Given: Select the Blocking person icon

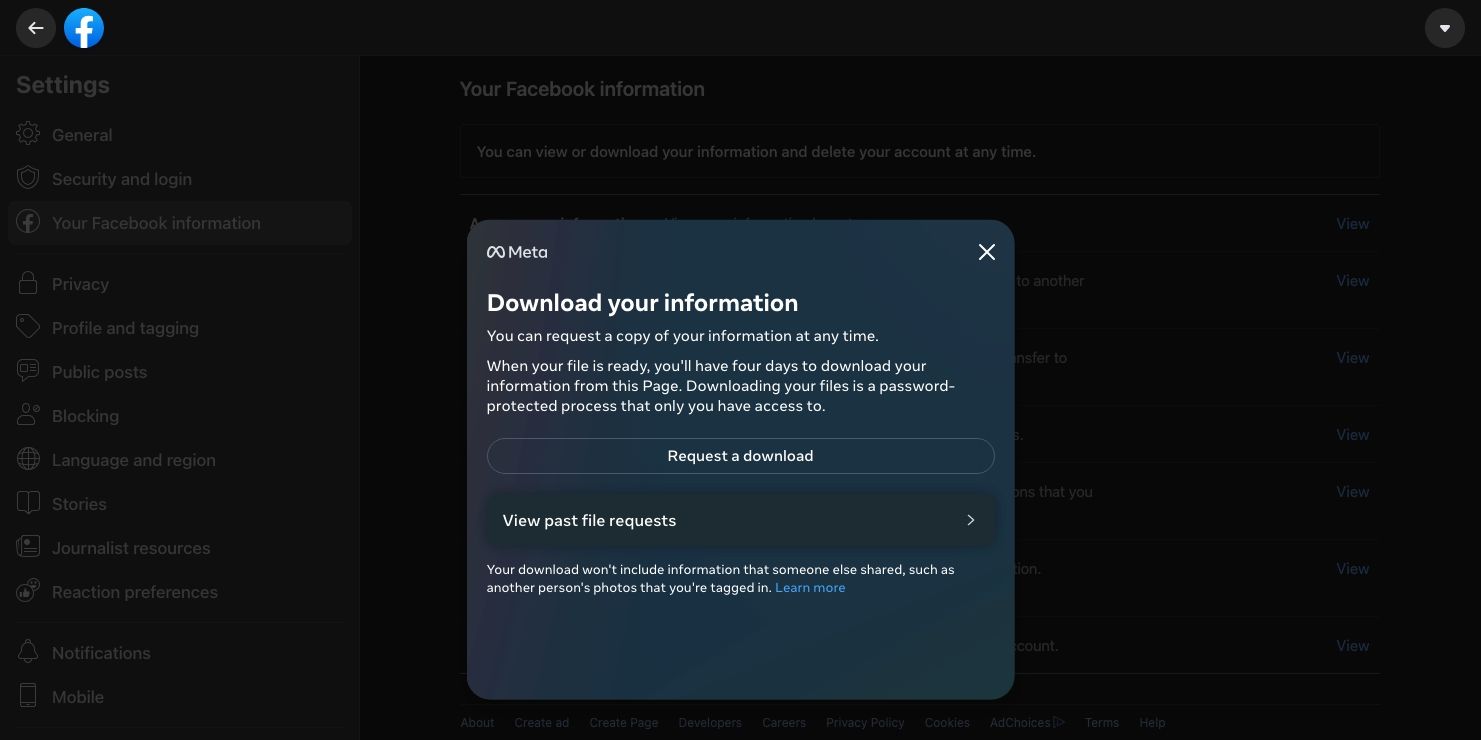Looking at the screenshot, I should coord(28,416).
